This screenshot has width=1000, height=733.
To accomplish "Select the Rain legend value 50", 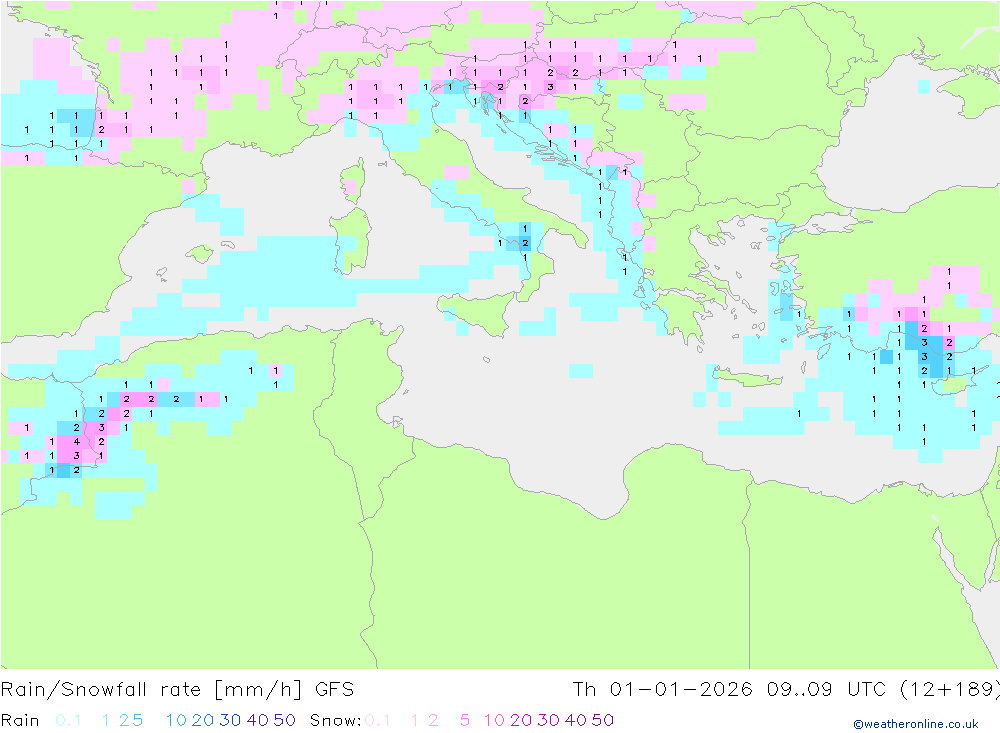I will pos(284,720).
